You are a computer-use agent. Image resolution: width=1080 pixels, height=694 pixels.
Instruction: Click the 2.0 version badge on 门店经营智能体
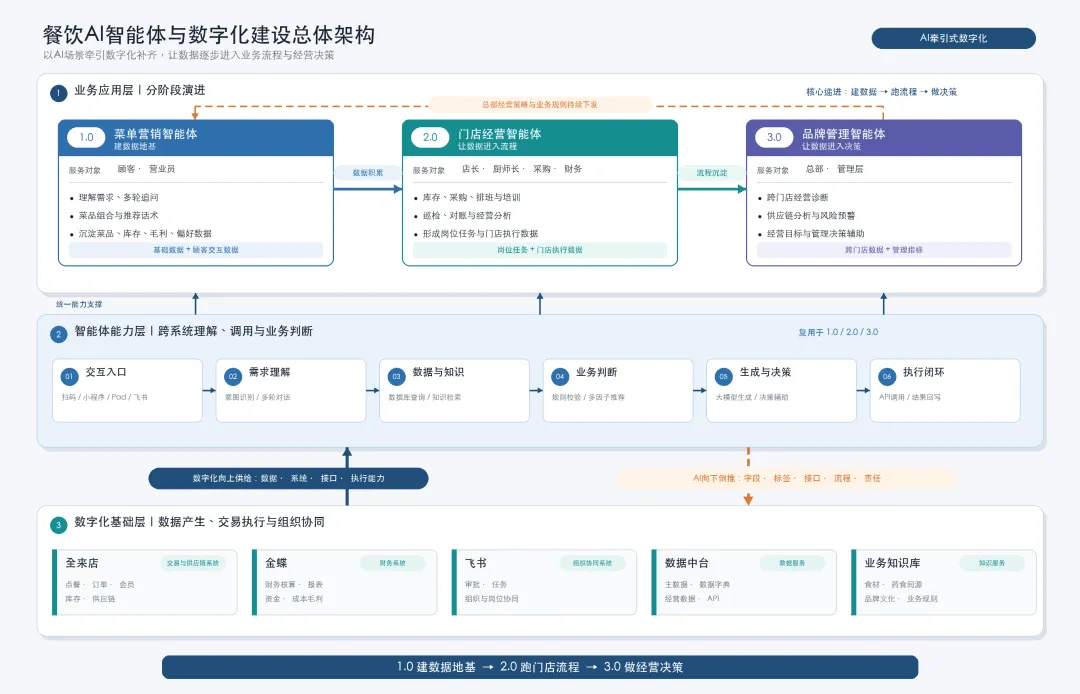point(430,137)
